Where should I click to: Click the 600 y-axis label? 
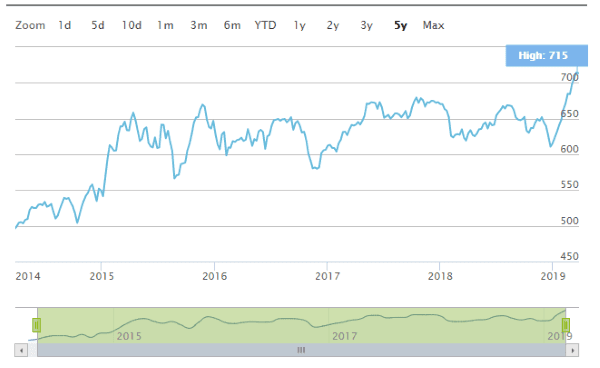pyautogui.click(x=569, y=149)
